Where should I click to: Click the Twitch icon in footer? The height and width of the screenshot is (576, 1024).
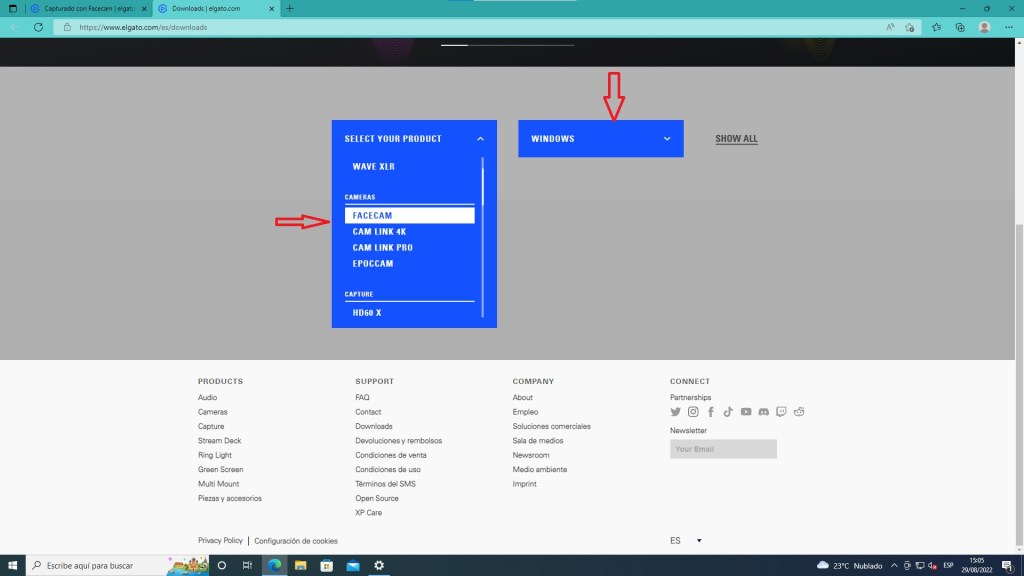(782, 412)
